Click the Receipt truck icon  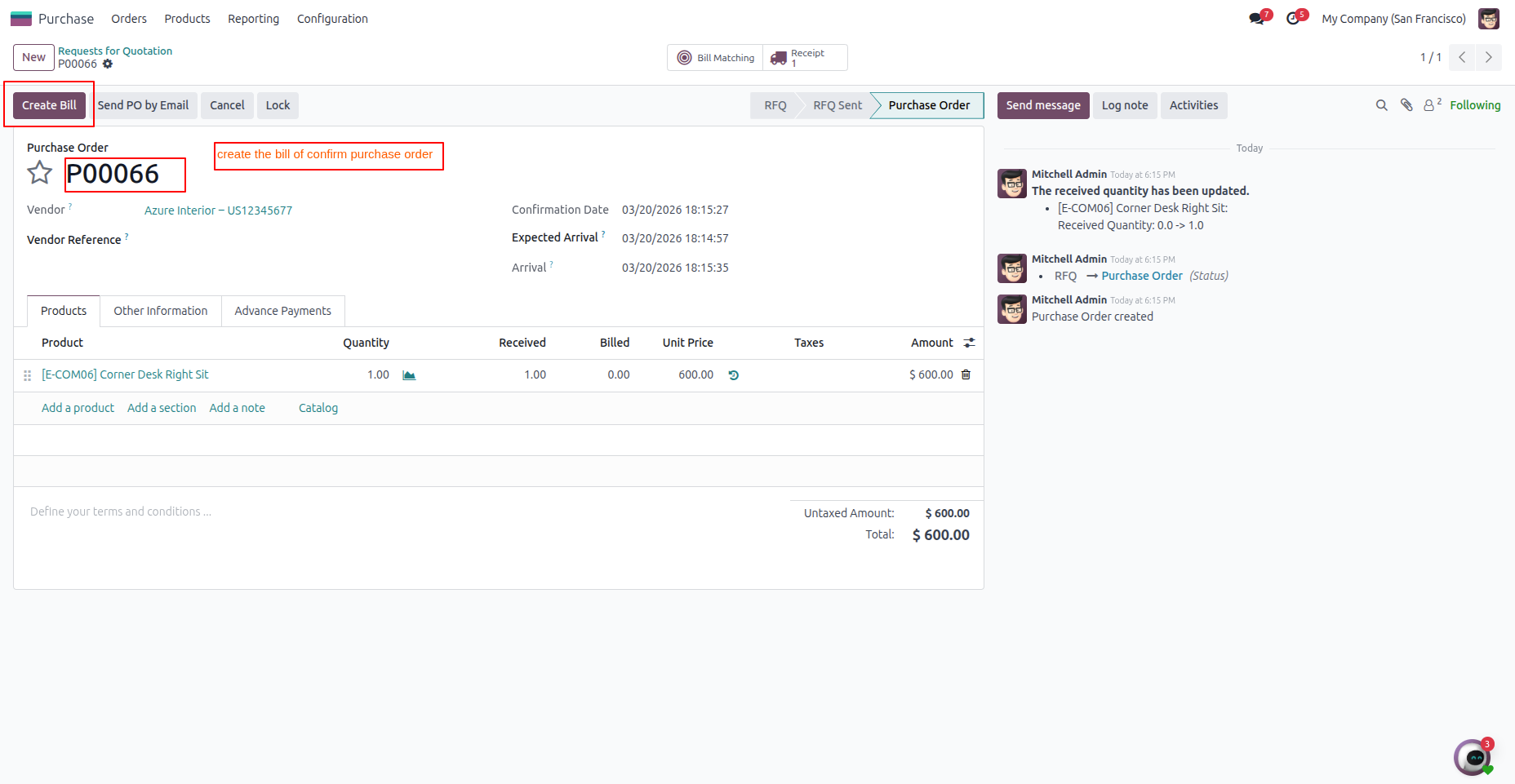point(779,58)
